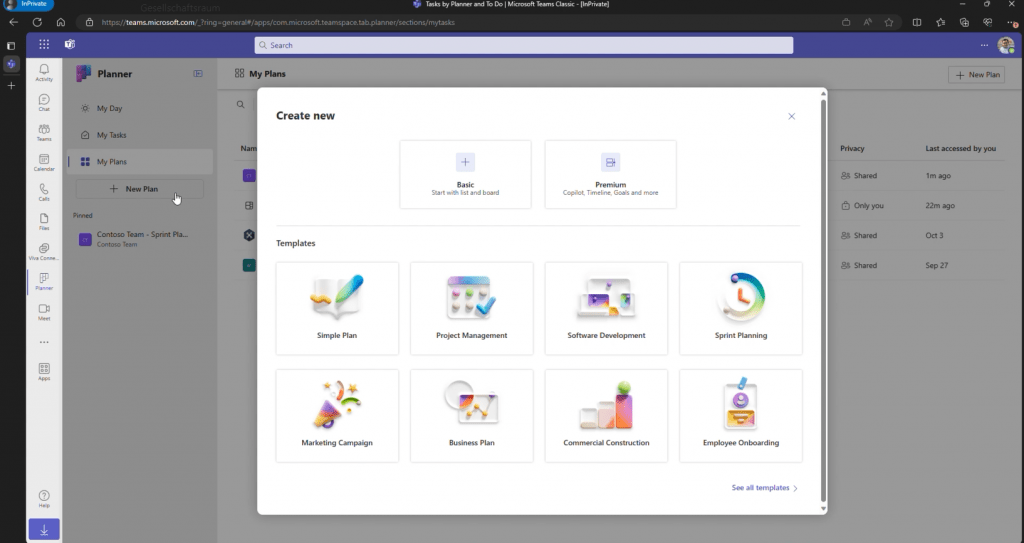Click the '22m ago' last accessed cell

pos(940,205)
